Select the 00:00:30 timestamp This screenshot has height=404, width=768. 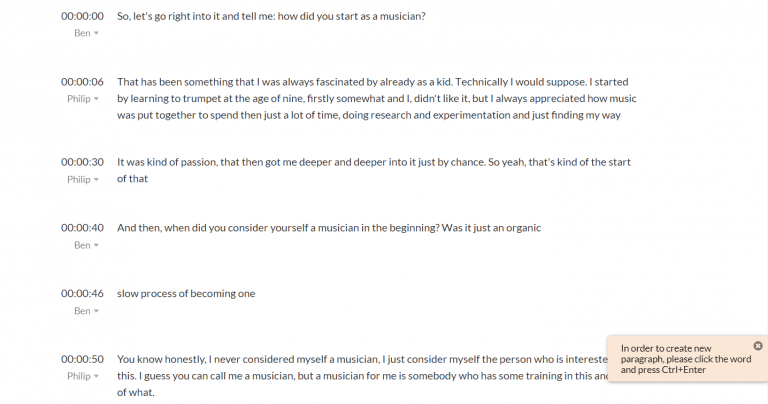(82, 162)
